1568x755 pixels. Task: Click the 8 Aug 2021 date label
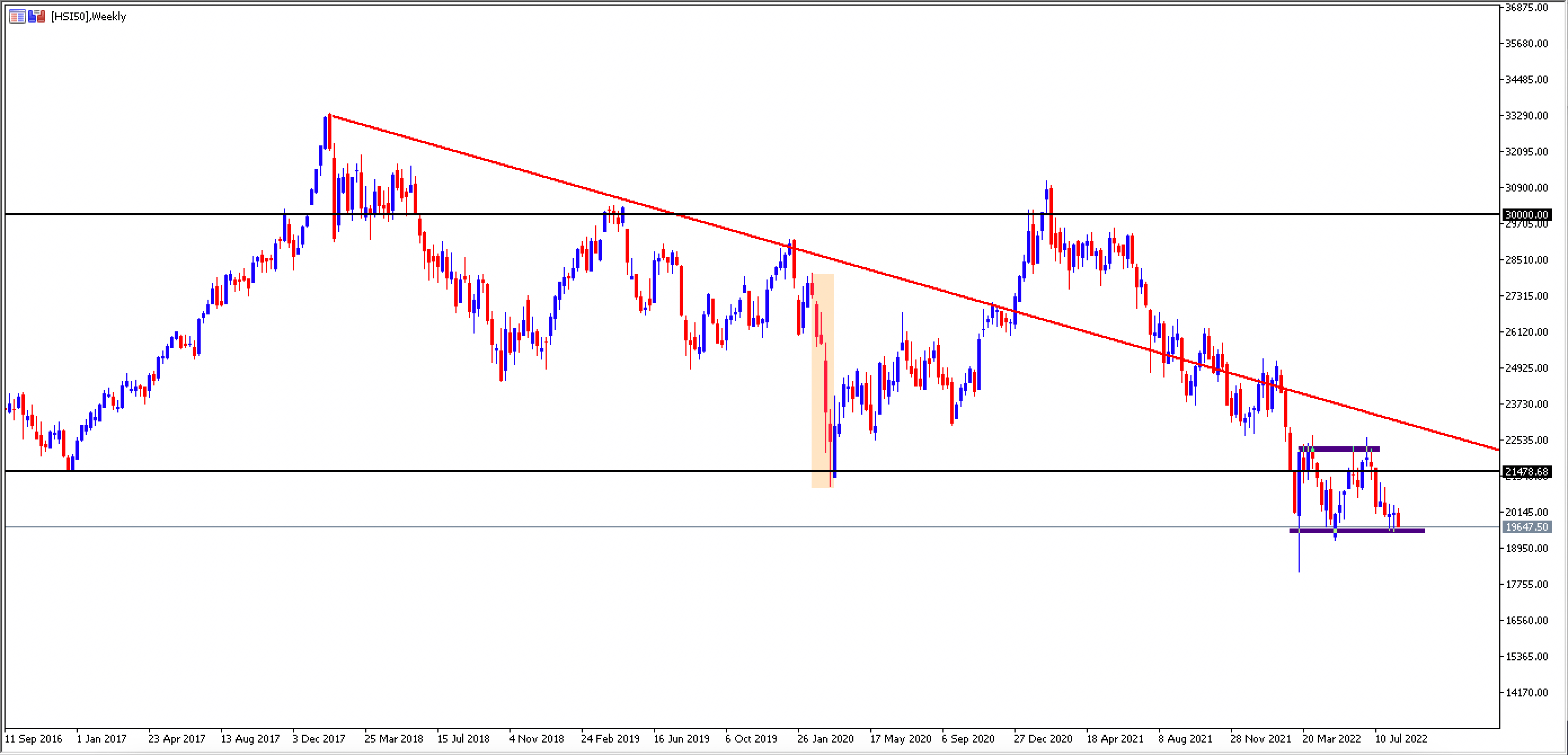(x=1185, y=739)
